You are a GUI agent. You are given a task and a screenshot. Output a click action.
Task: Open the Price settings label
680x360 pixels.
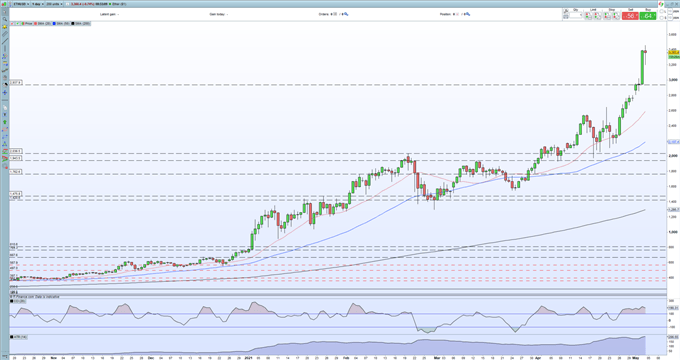point(29,23)
